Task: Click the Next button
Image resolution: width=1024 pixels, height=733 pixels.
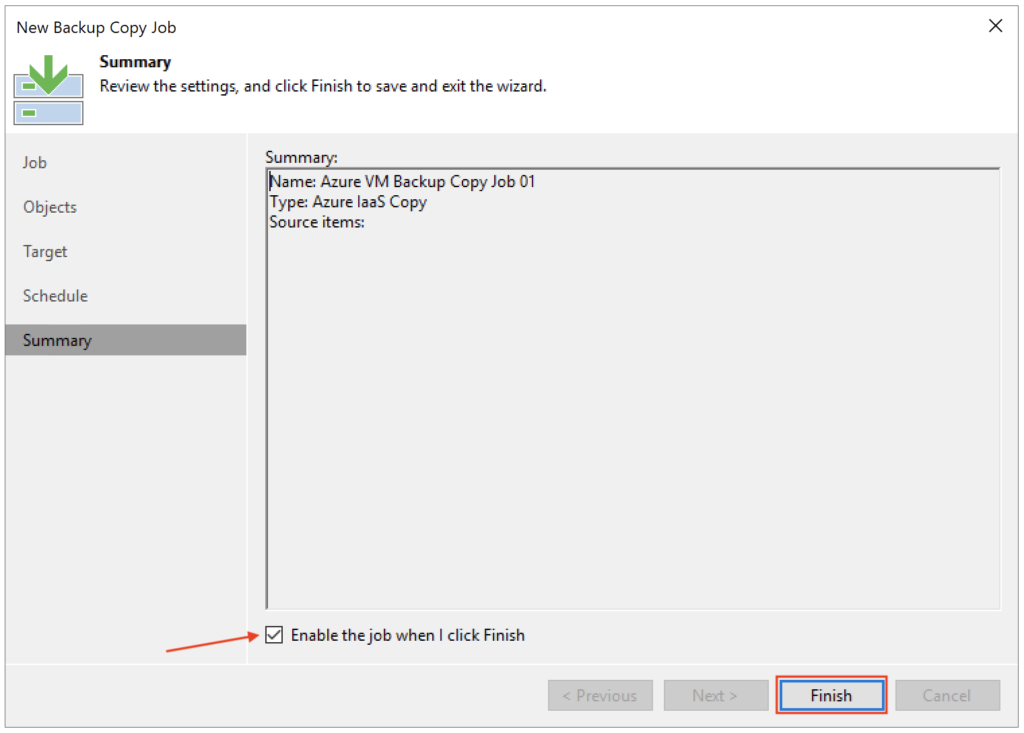Action: (716, 695)
